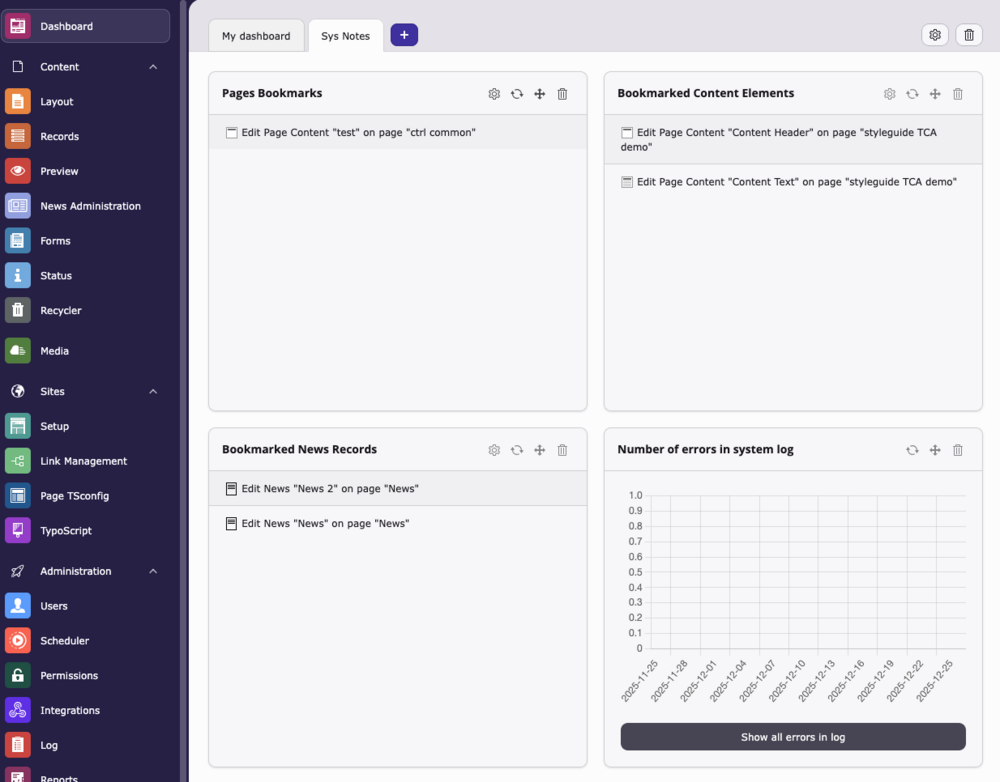This screenshot has width=1000, height=782.
Task: Go to Permissions menu item label
Action: click(69, 675)
